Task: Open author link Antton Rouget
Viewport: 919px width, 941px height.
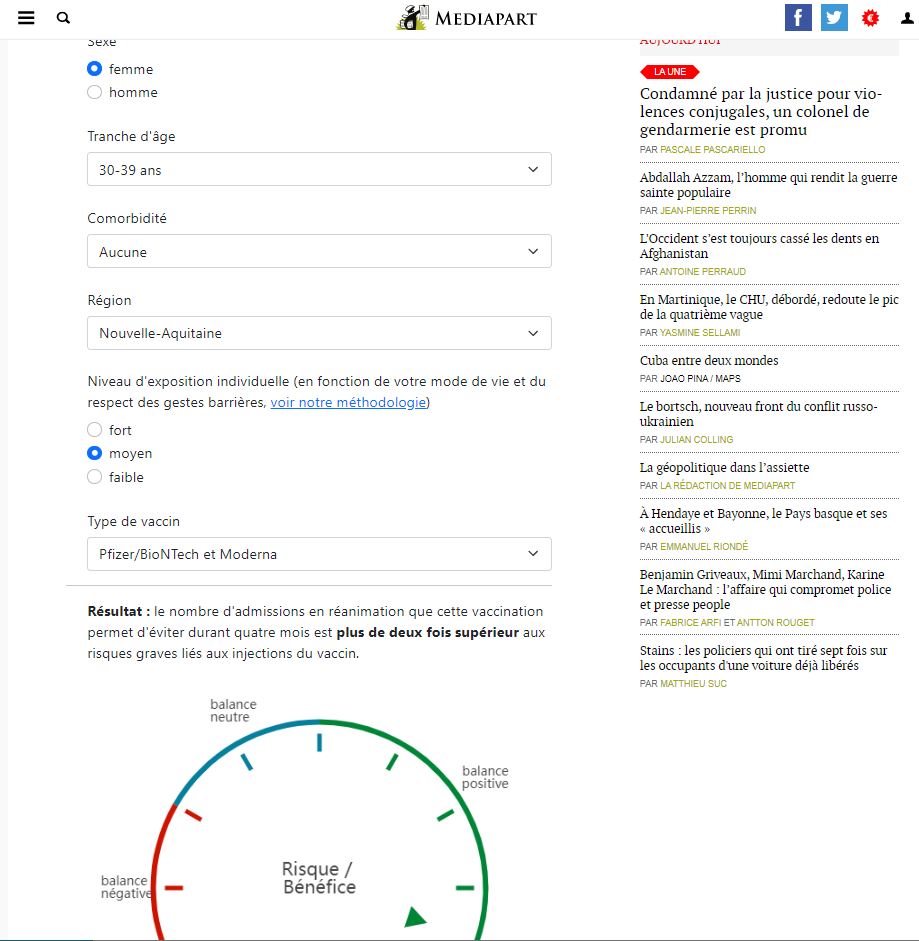Action: 776,623
